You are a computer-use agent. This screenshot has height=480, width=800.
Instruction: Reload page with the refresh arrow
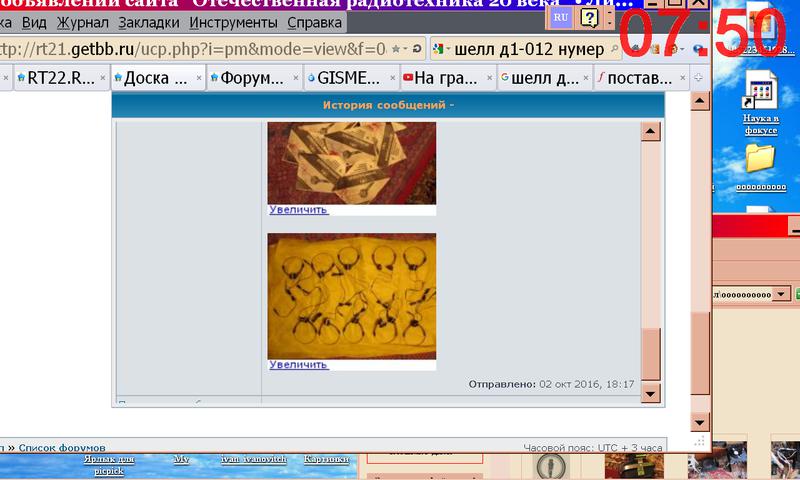pos(417,49)
